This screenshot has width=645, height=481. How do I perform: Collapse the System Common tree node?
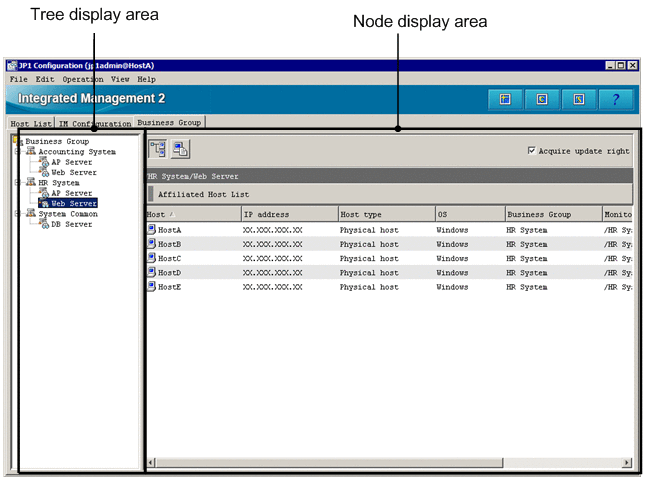pos(18,214)
